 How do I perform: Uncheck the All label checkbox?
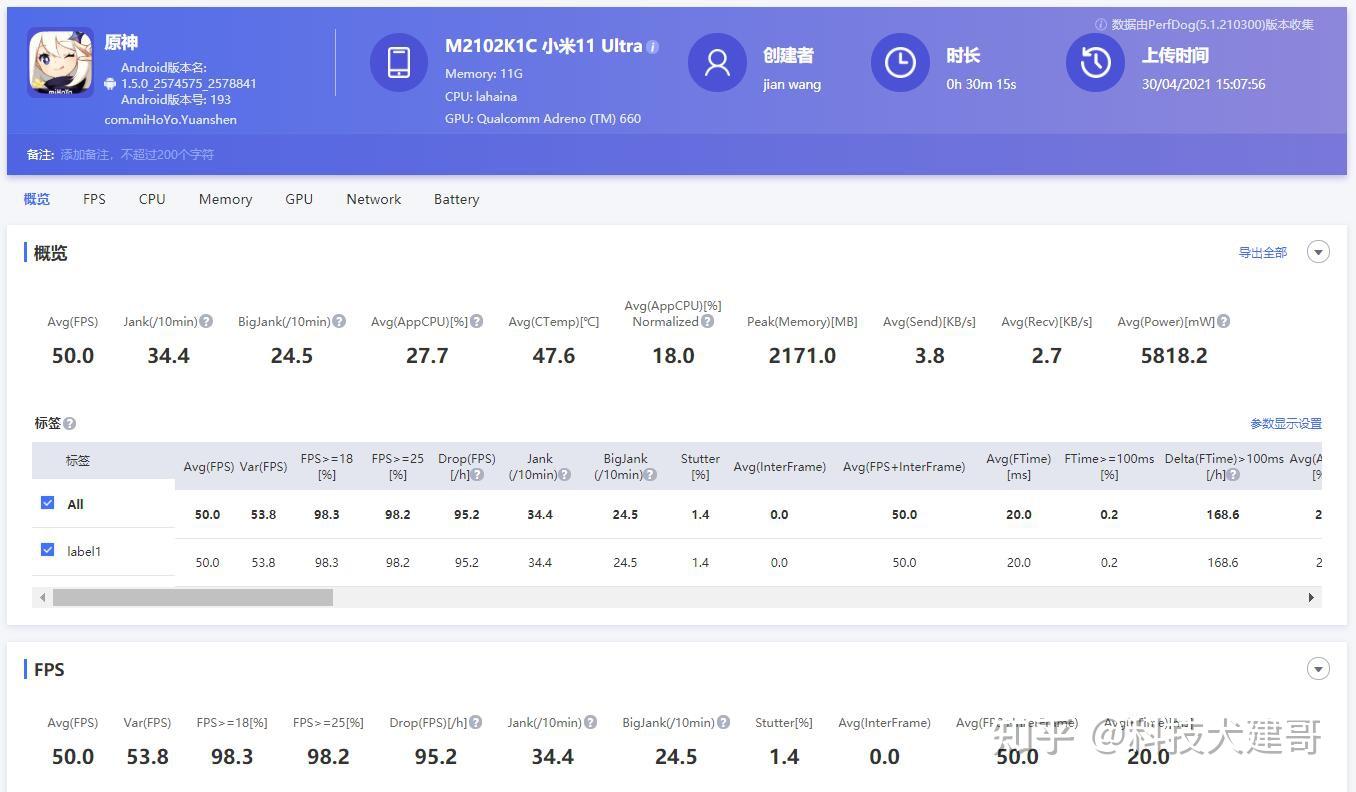47,503
